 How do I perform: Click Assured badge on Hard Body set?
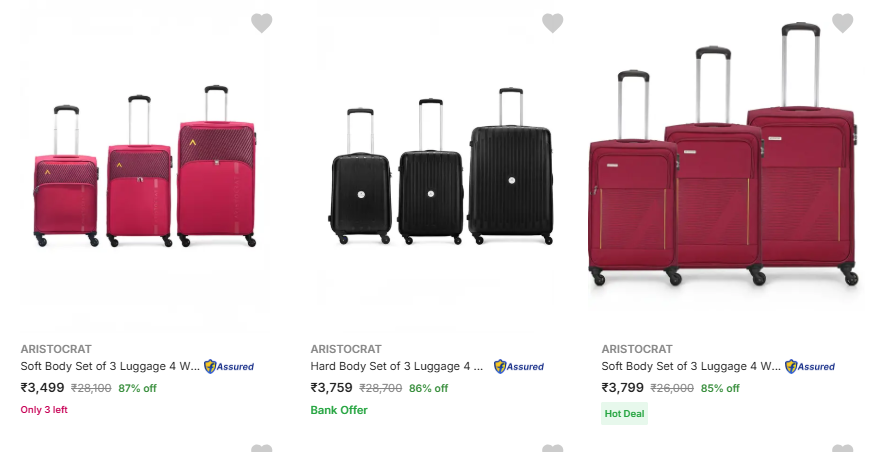click(x=519, y=366)
